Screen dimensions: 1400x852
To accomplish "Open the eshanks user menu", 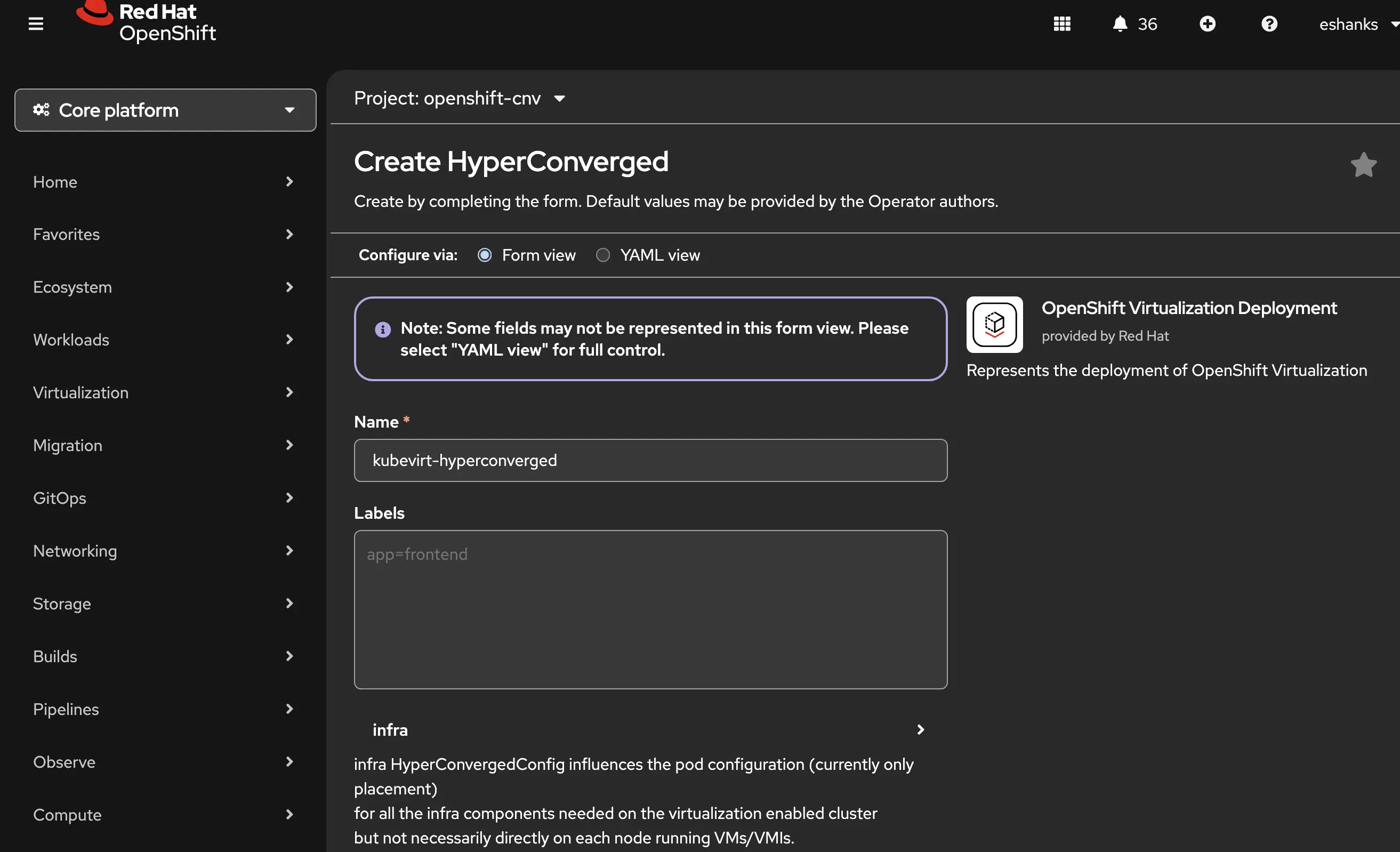I will (1358, 24).
